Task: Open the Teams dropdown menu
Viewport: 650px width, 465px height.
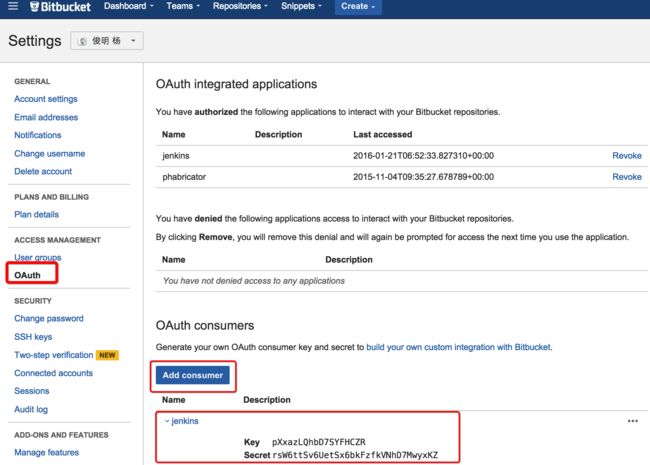Action: coord(183,6)
